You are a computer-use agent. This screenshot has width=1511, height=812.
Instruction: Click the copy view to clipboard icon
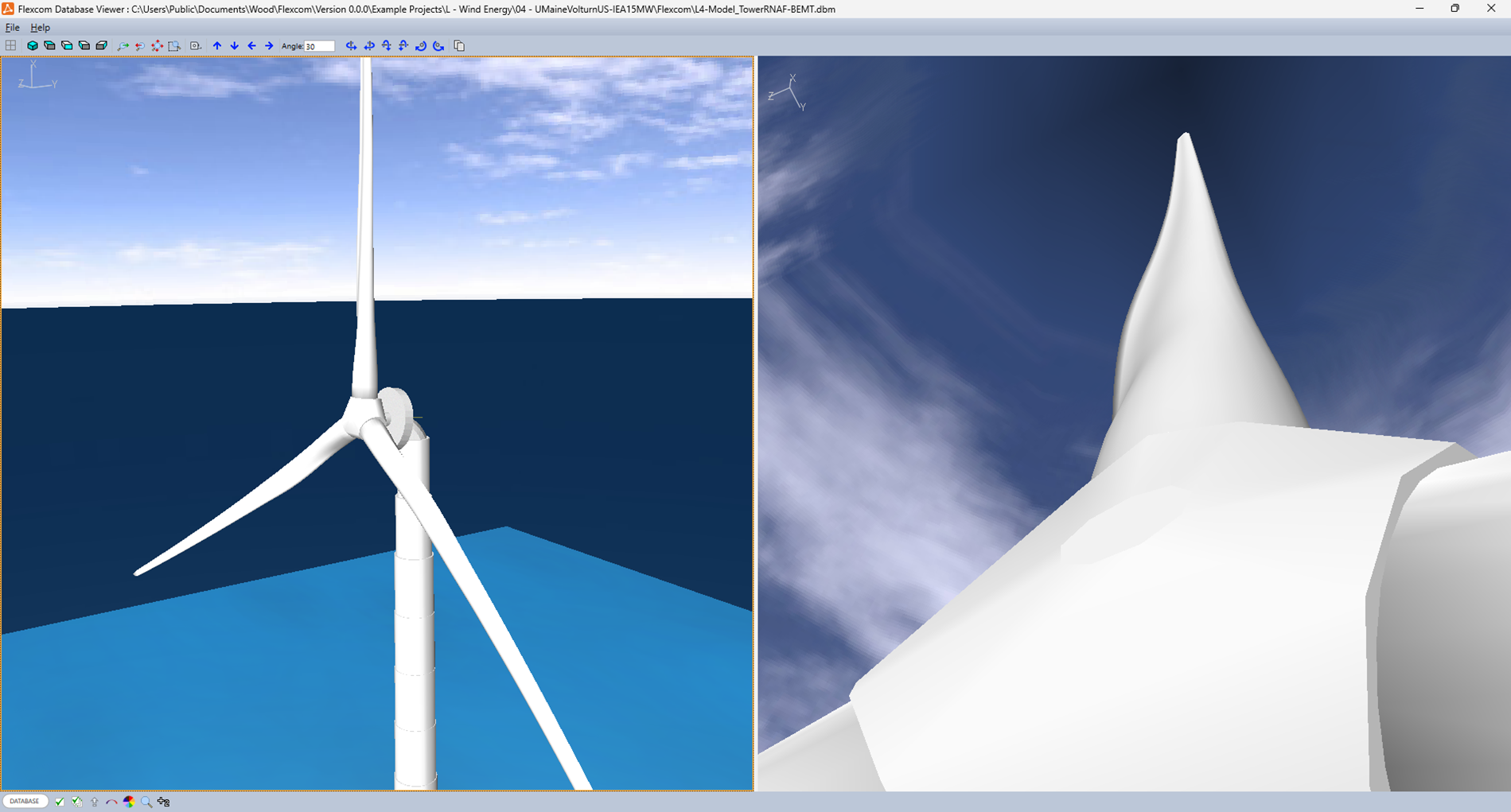coord(459,46)
